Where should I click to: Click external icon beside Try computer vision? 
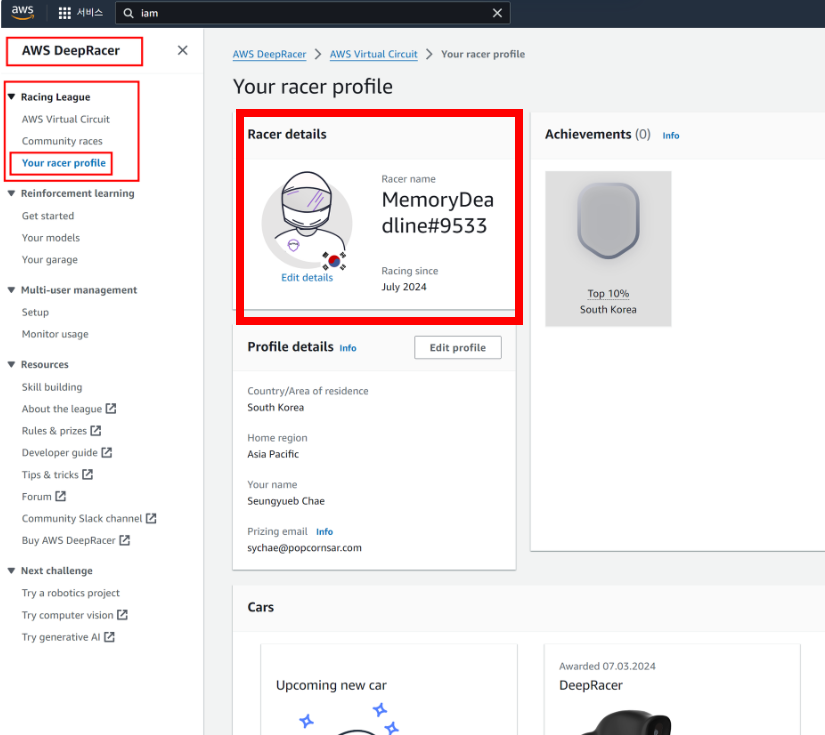coord(122,615)
